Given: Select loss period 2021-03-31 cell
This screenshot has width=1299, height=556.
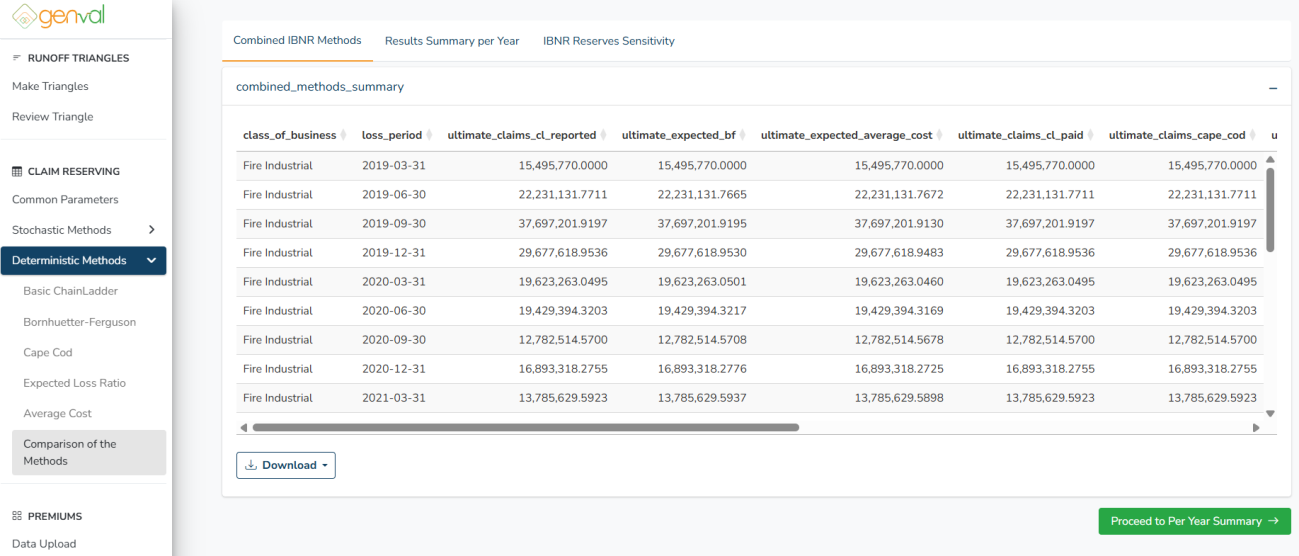Looking at the screenshot, I should (394, 398).
